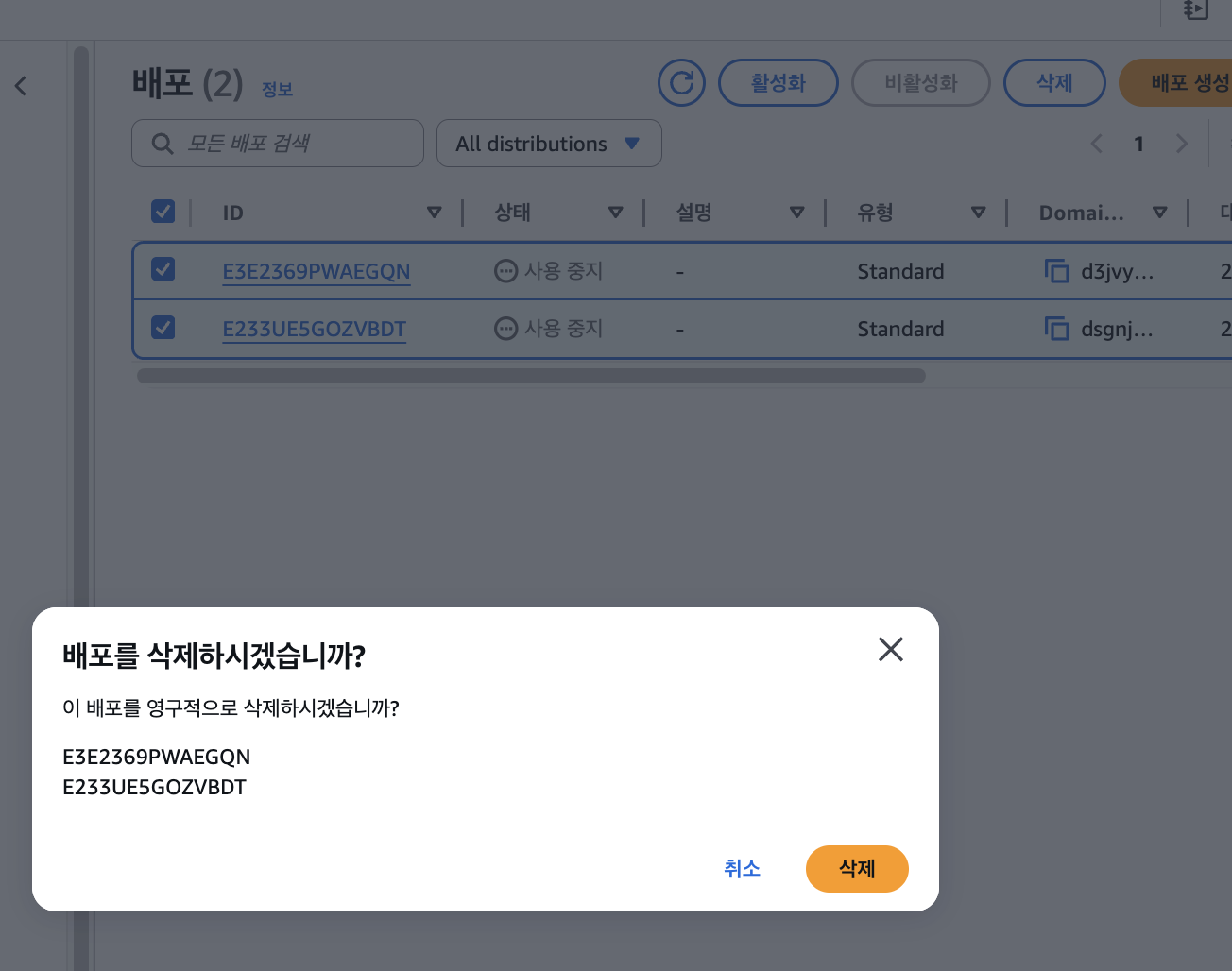Open distribution E3E2369PWAEGQN link
The width and height of the screenshot is (1232, 971).
317,272
